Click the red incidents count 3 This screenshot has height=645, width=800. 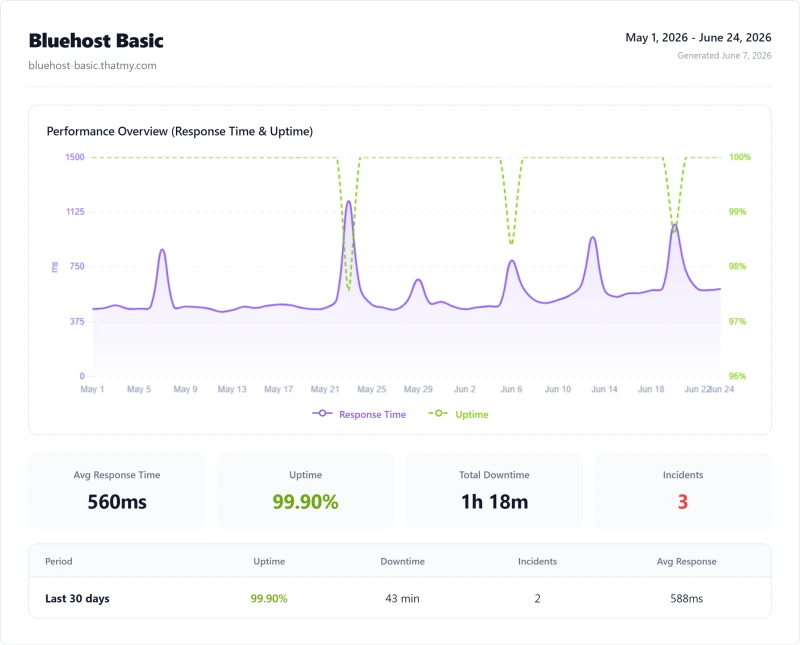683,502
